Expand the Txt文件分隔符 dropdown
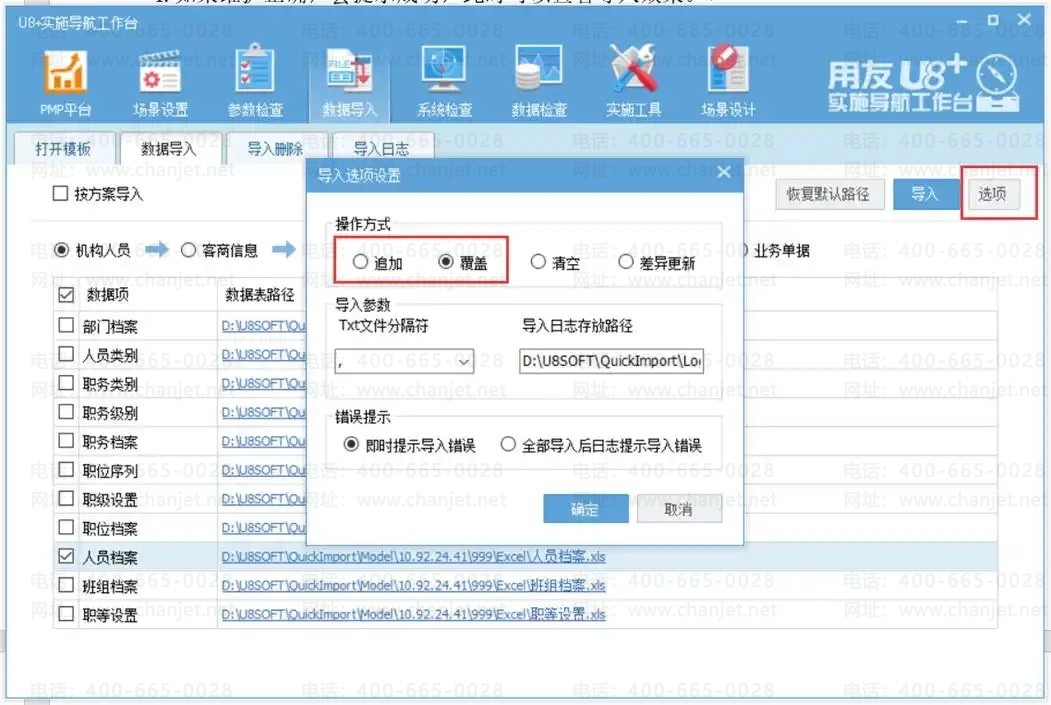Screen dimensions: 1051x705 tap(464, 362)
